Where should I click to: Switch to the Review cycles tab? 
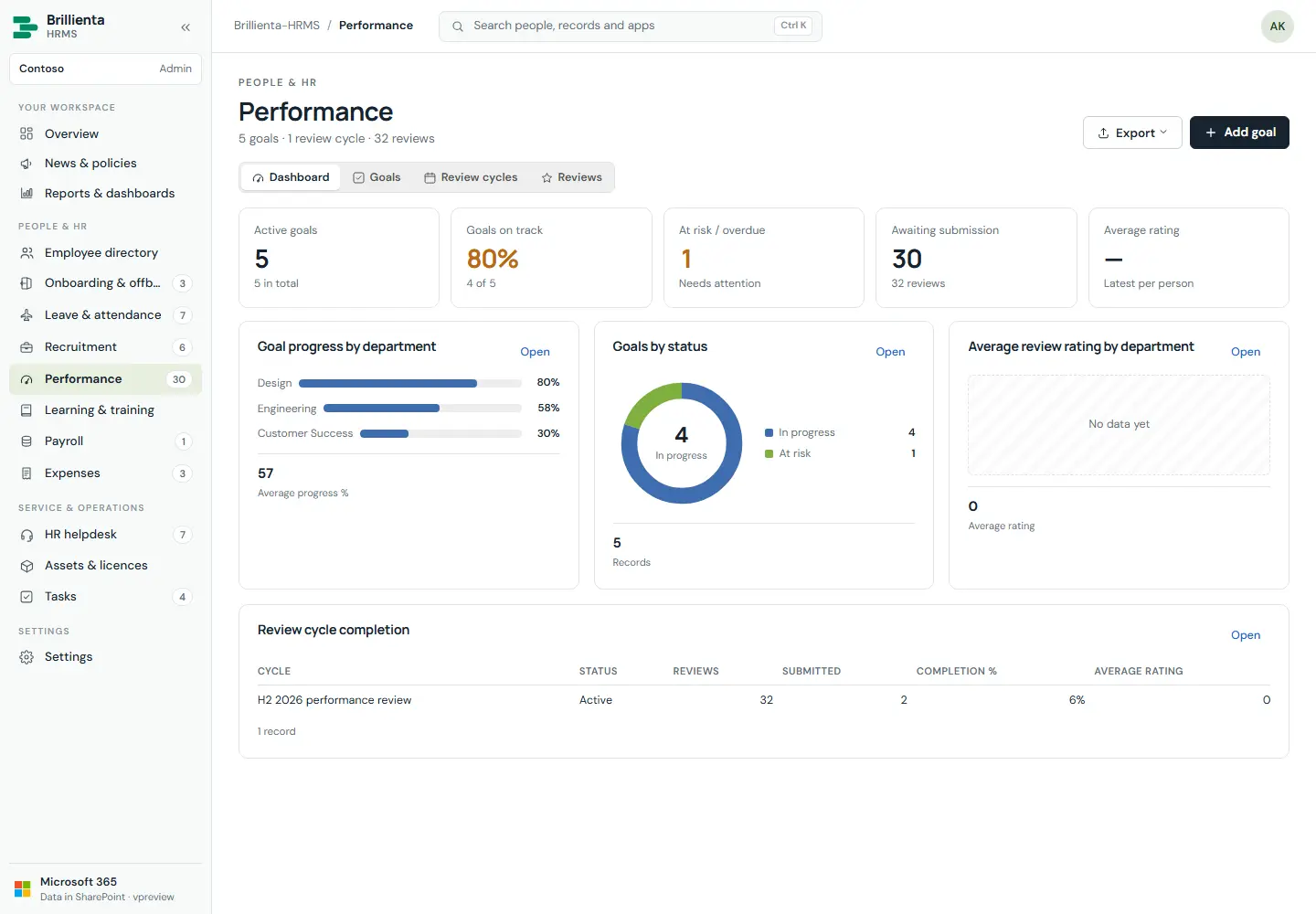click(x=471, y=177)
